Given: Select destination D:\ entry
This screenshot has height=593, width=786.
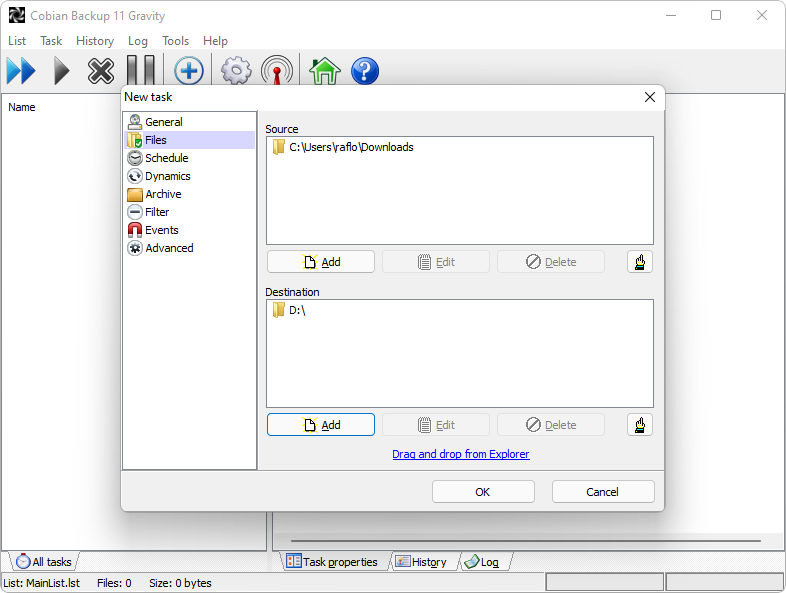Looking at the screenshot, I should pyautogui.click(x=289, y=310).
